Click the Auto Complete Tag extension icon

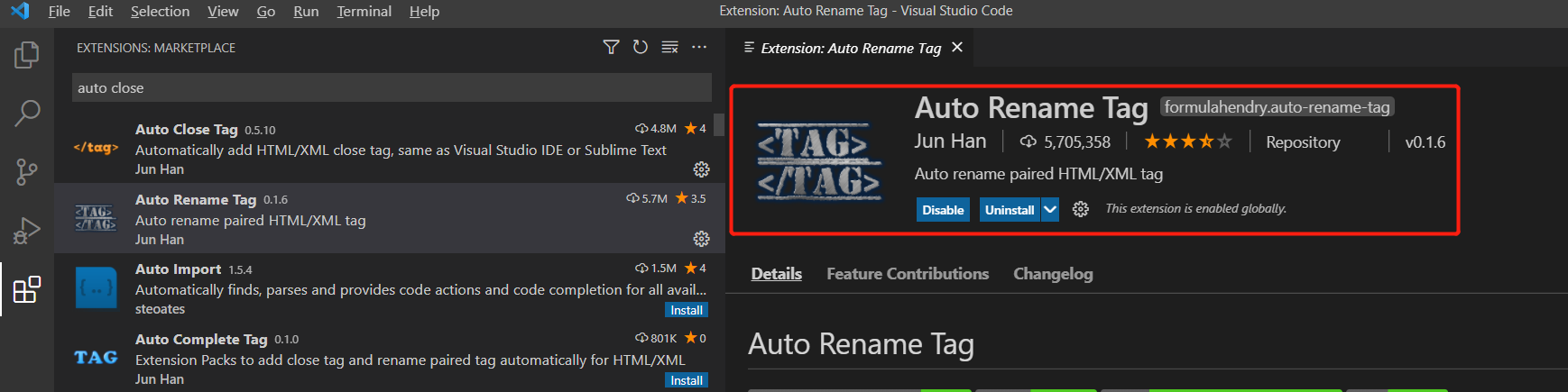tap(96, 358)
